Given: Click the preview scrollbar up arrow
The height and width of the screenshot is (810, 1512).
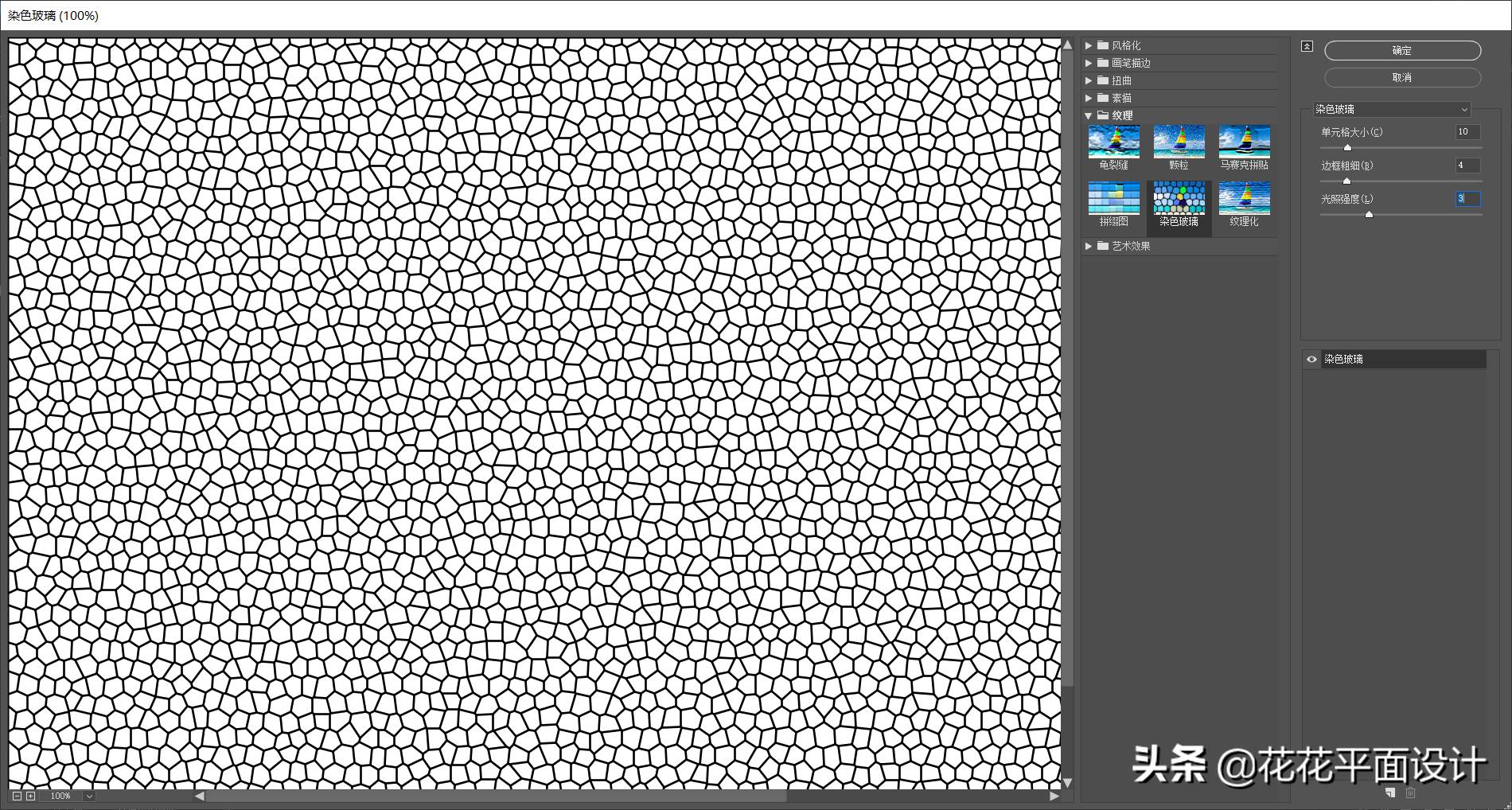Looking at the screenshot, I should tap(1068, 45).
